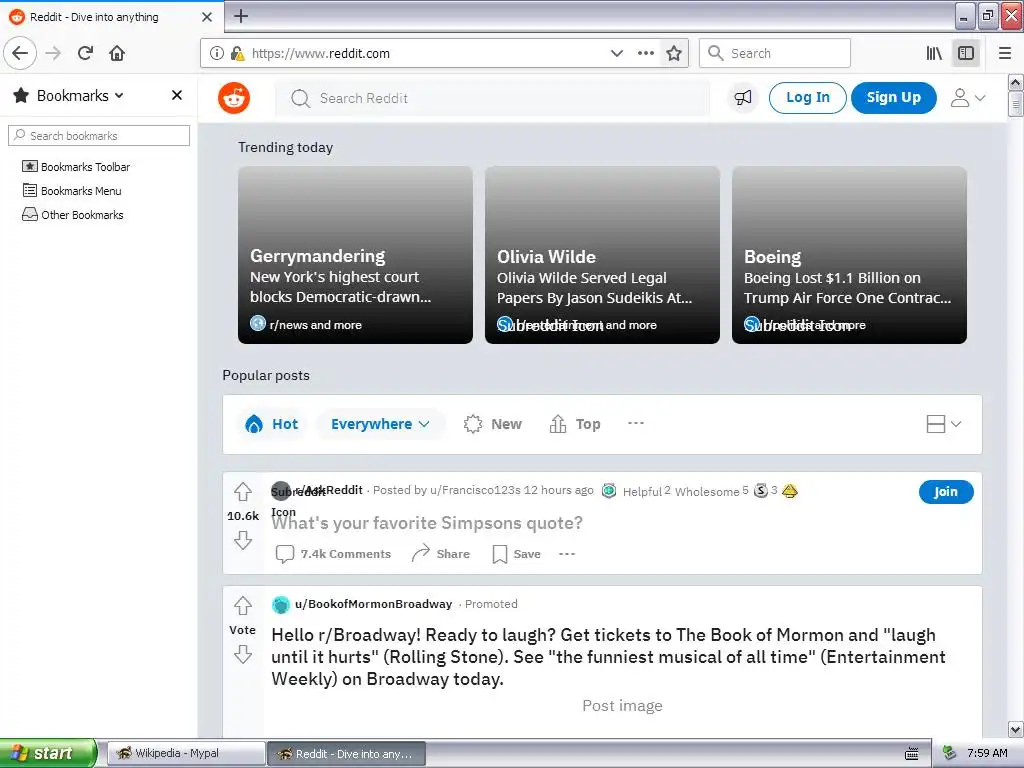Toggle the sidebar icon in browser toolbar
The width and height of the screenshot is (1024, 768).
(966, 53)
